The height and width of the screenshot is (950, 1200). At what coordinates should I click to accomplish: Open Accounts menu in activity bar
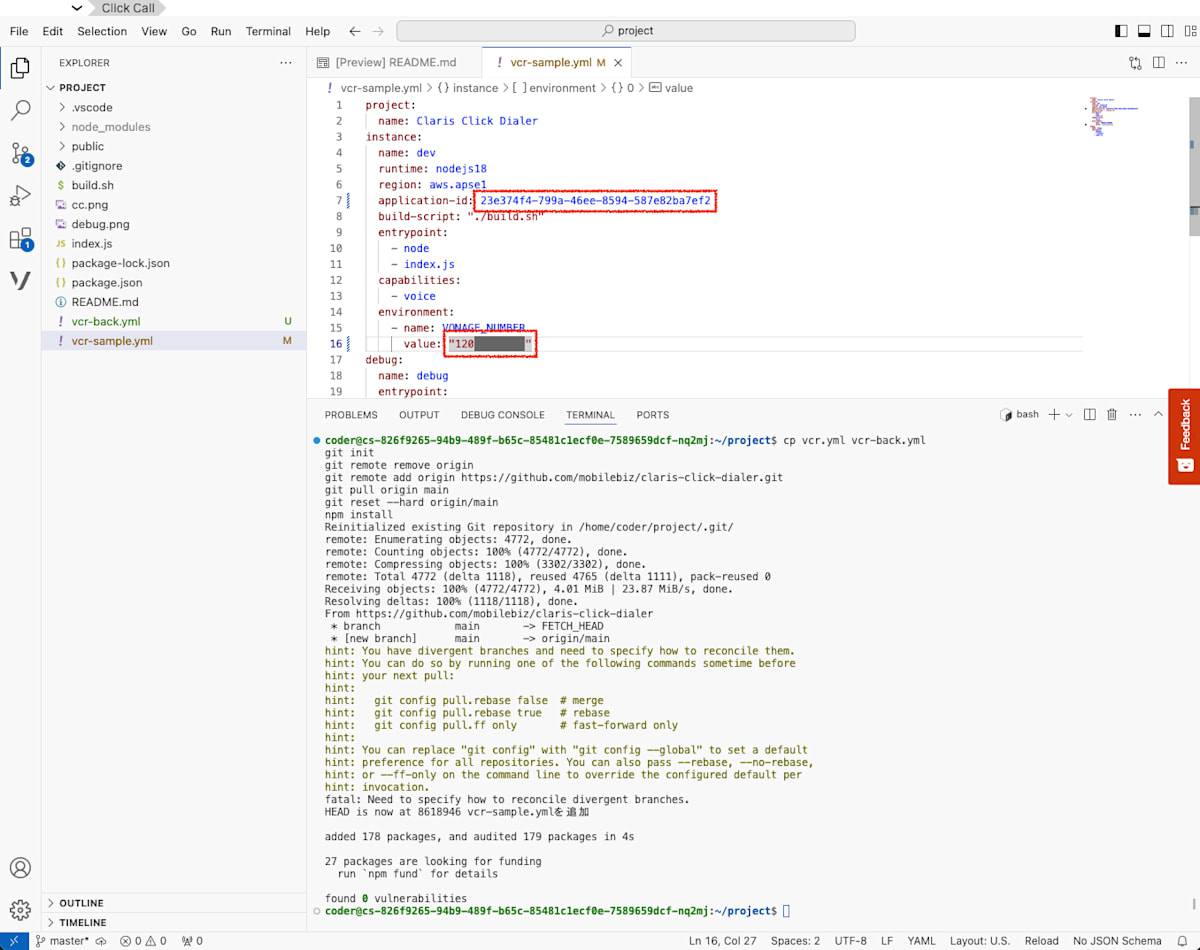pos(20,868)
